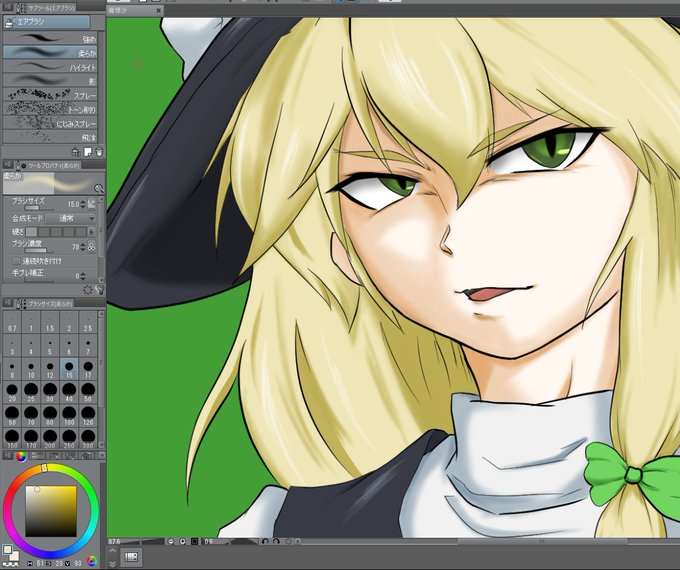Click the lock sub tool icon
The width and height of the screenshot is (680, 570).
[75, 151]
